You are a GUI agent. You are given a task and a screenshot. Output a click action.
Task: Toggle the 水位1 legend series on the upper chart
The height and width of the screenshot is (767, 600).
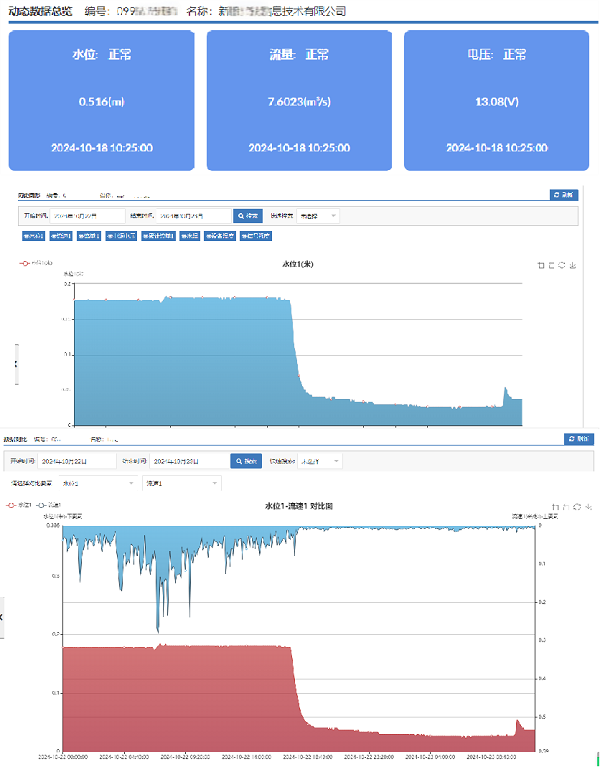(x=35, y=264)
